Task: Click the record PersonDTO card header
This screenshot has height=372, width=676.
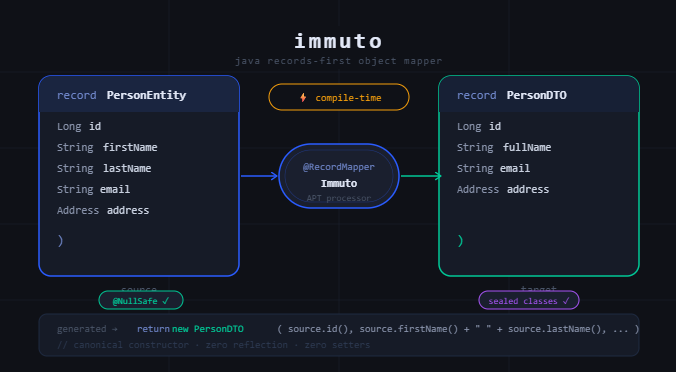Action: point(539,94)
